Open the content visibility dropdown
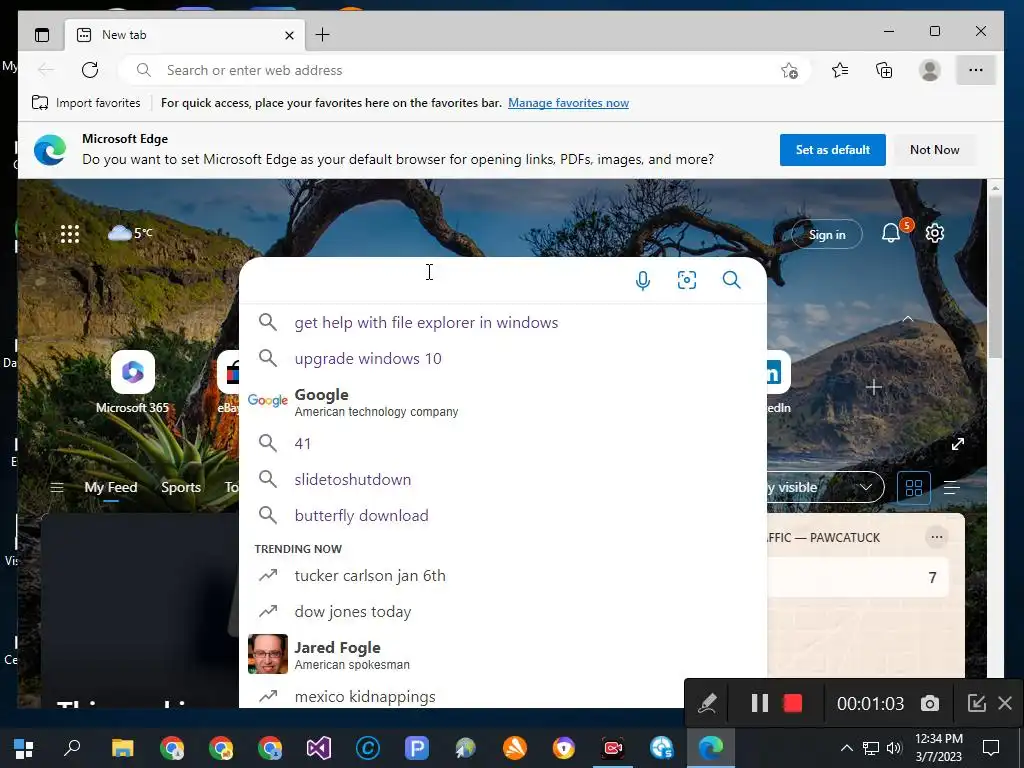 click(x=825, y=487)
